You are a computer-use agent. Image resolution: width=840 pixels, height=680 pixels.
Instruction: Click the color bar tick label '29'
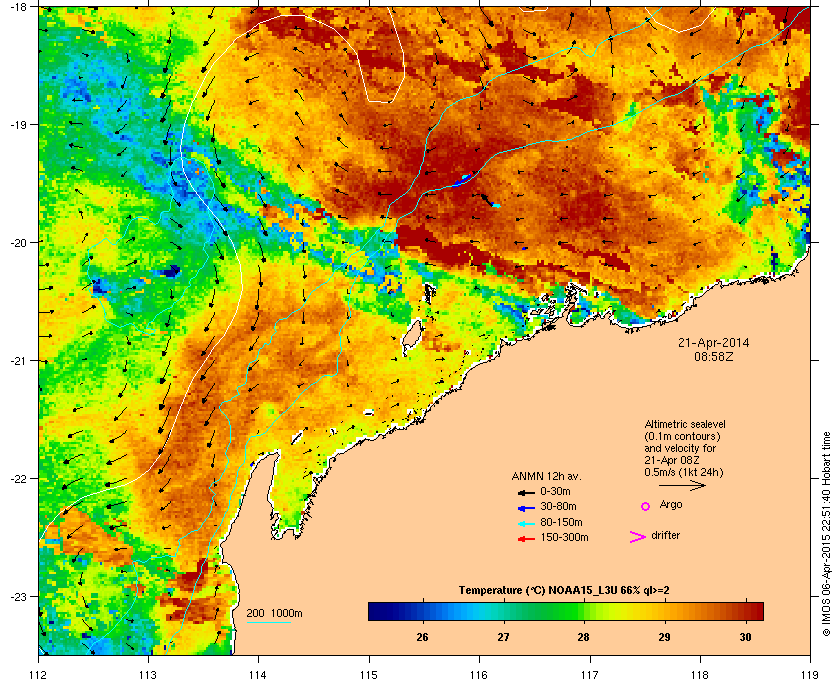(x=664, y=637)
